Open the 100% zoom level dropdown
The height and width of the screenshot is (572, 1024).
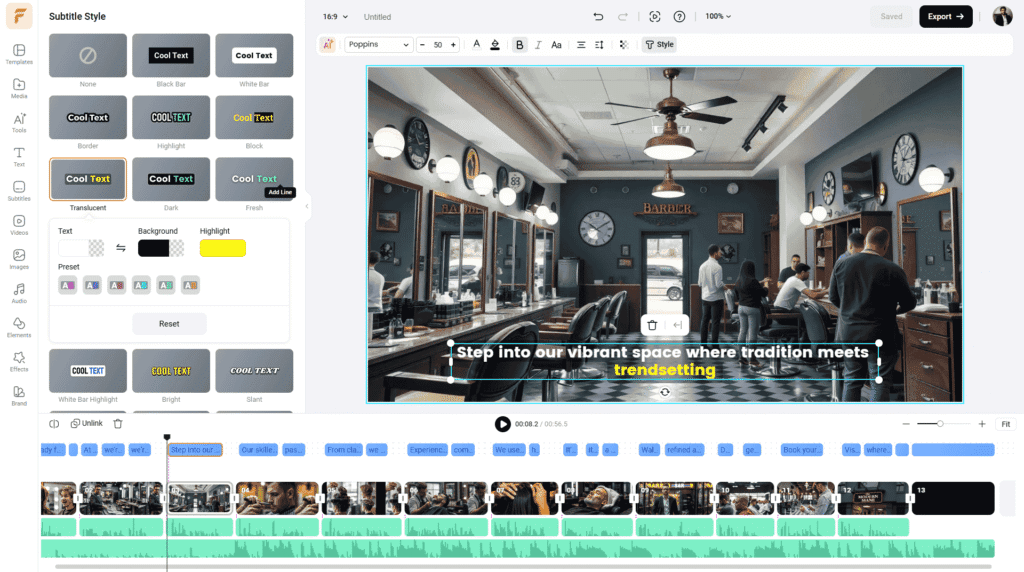[718, 16]
